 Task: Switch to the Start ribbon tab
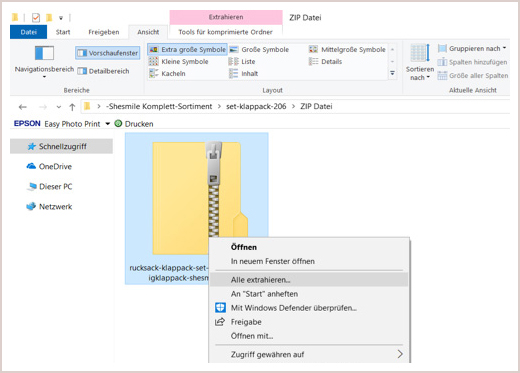click(63, 32)
